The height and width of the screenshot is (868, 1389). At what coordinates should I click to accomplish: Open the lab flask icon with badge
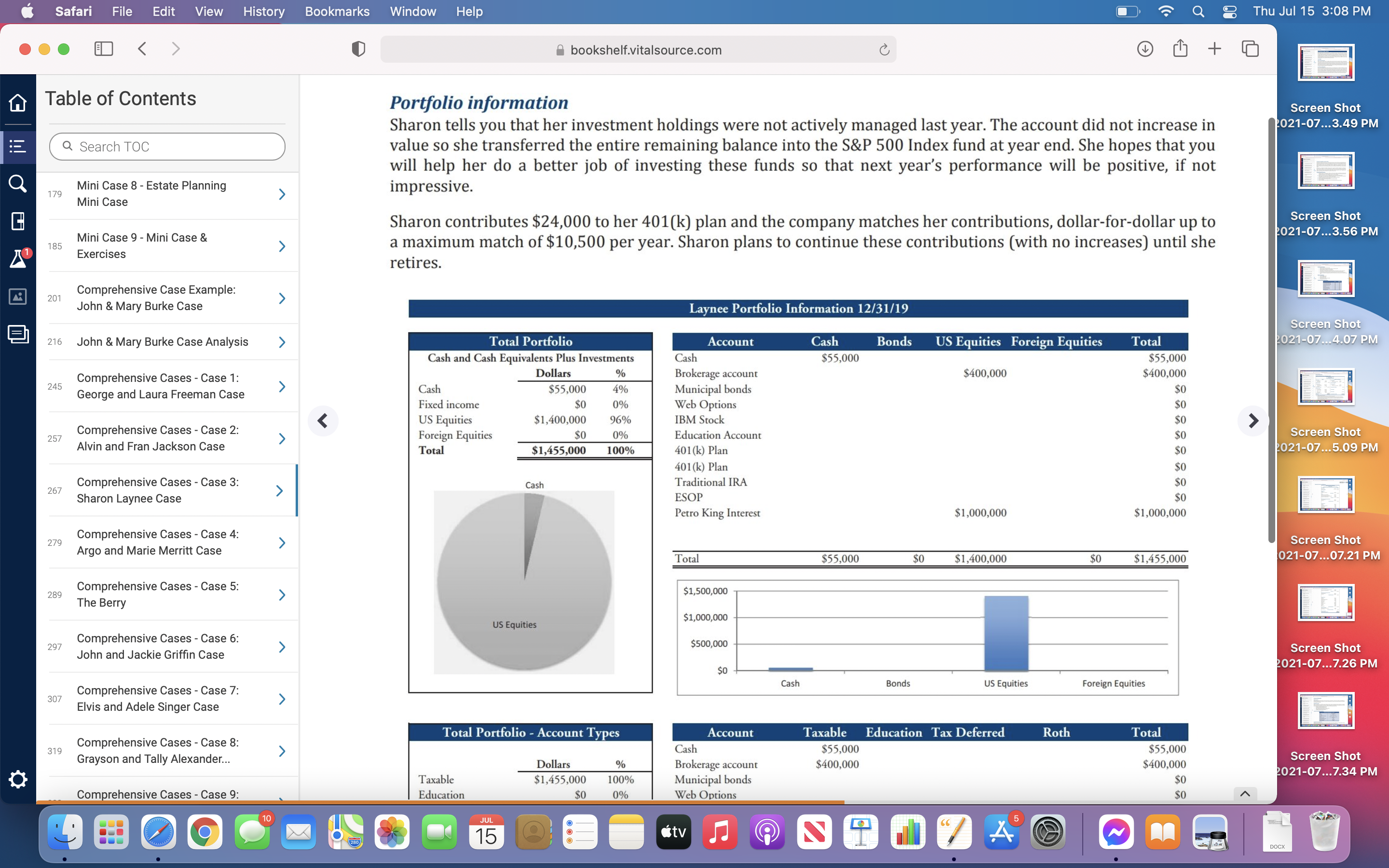pos(19,258)
